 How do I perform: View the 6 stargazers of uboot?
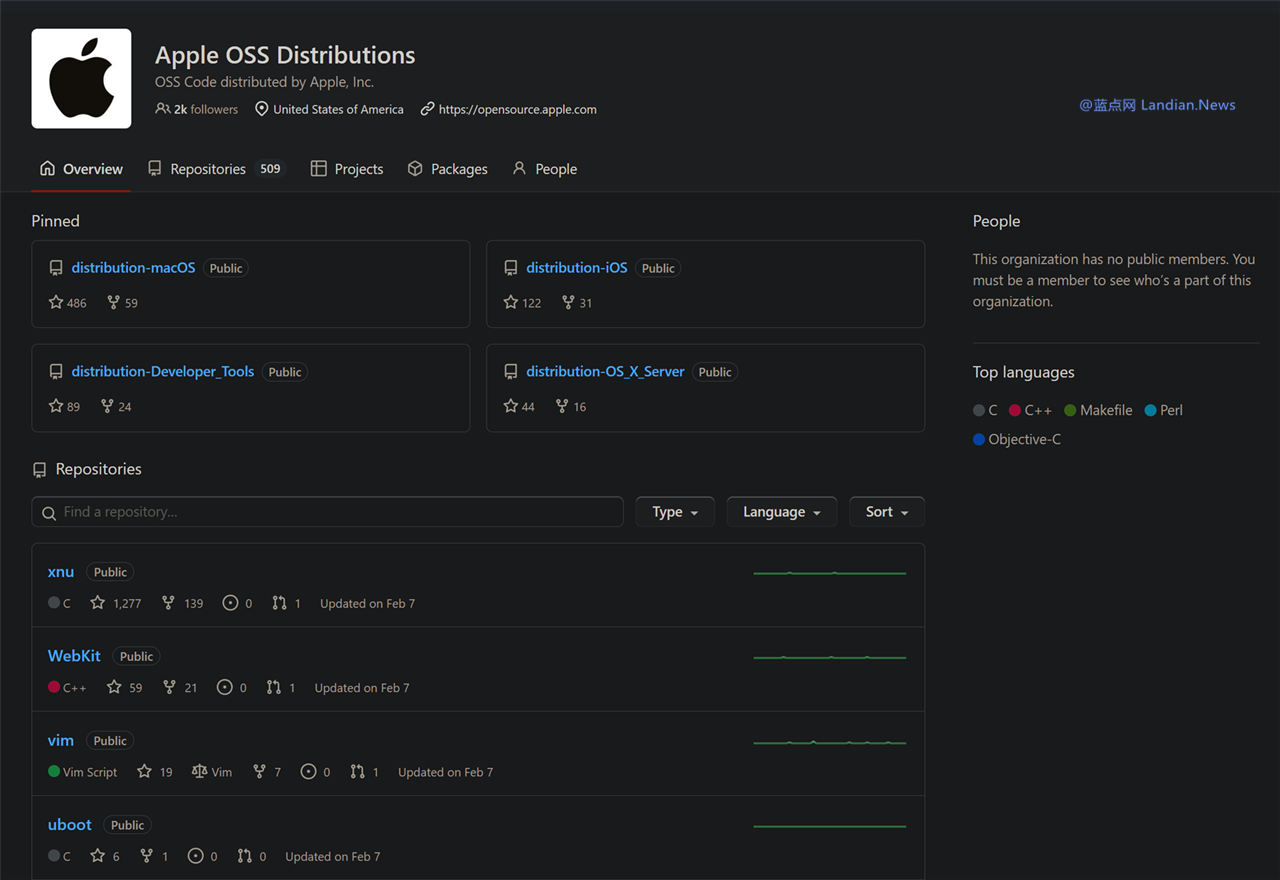[104, 856]
